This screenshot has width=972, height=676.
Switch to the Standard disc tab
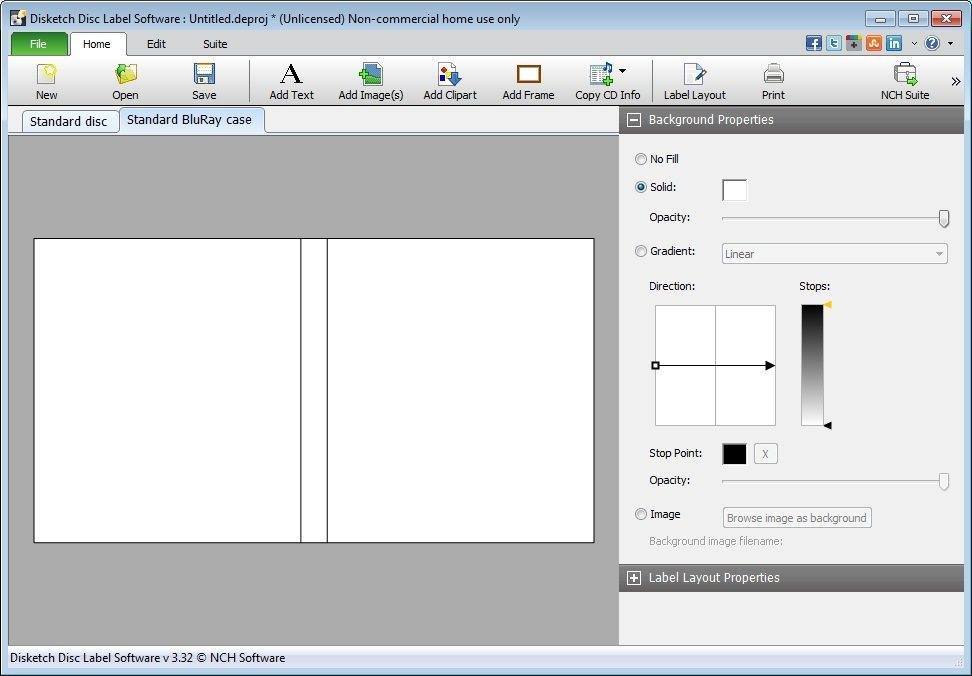tap(69, 120)
